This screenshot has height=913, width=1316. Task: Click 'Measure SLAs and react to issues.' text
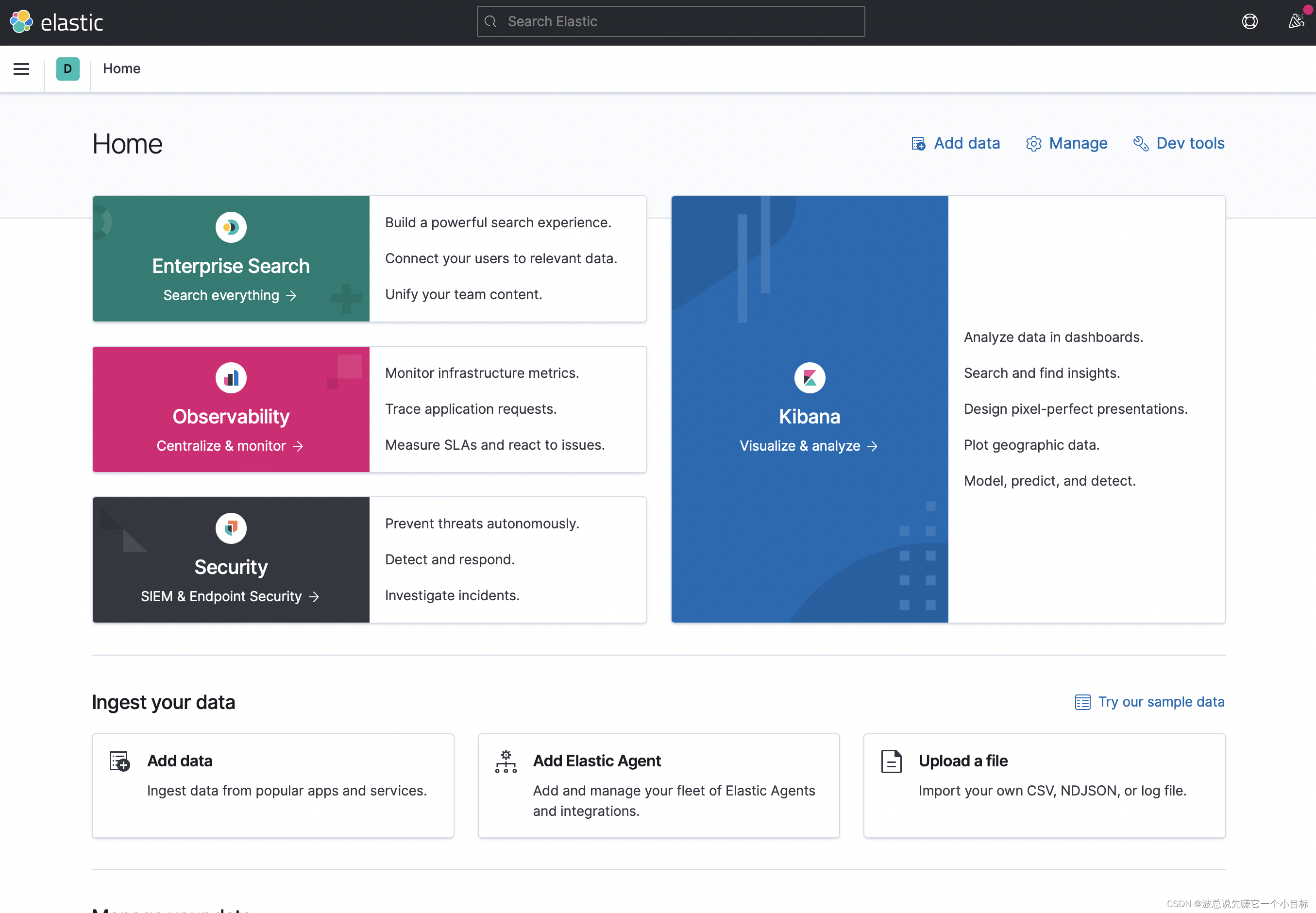click(495, 445)
